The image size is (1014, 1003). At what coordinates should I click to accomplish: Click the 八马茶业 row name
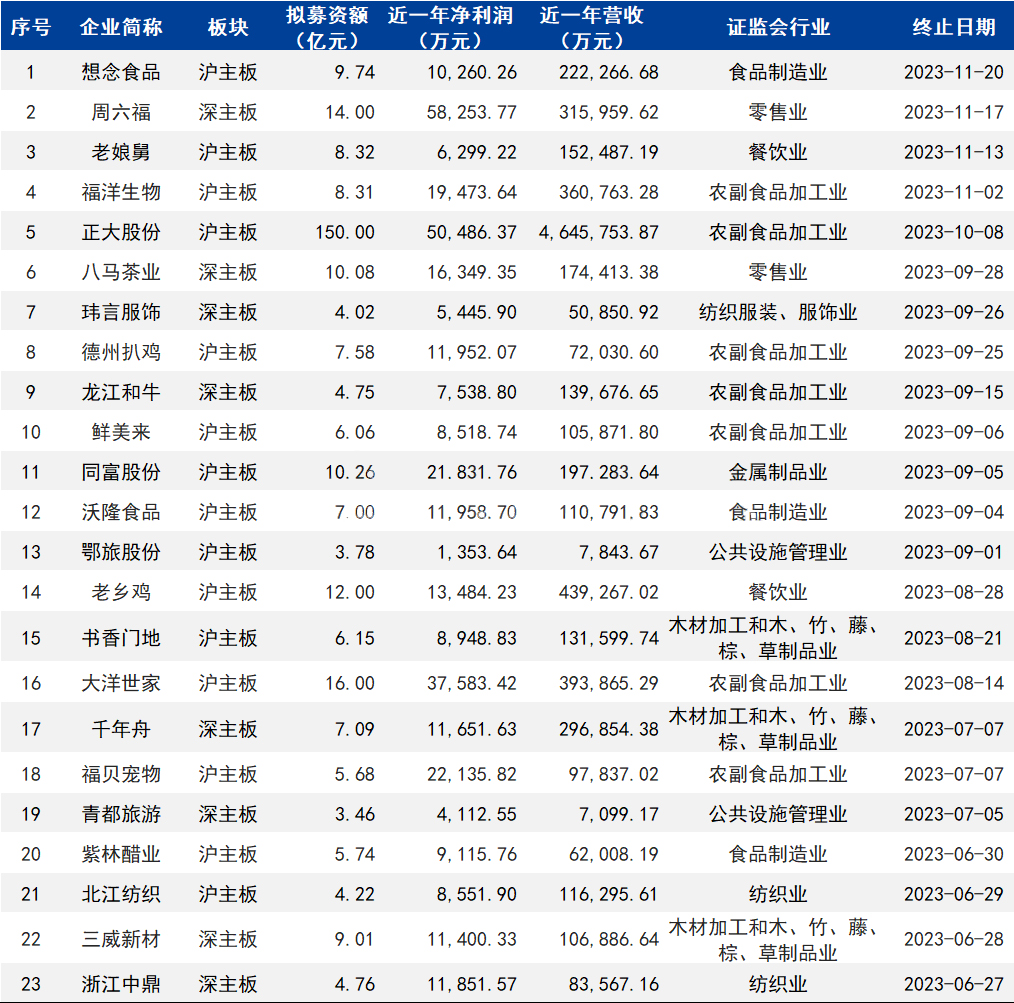(121, 272)
